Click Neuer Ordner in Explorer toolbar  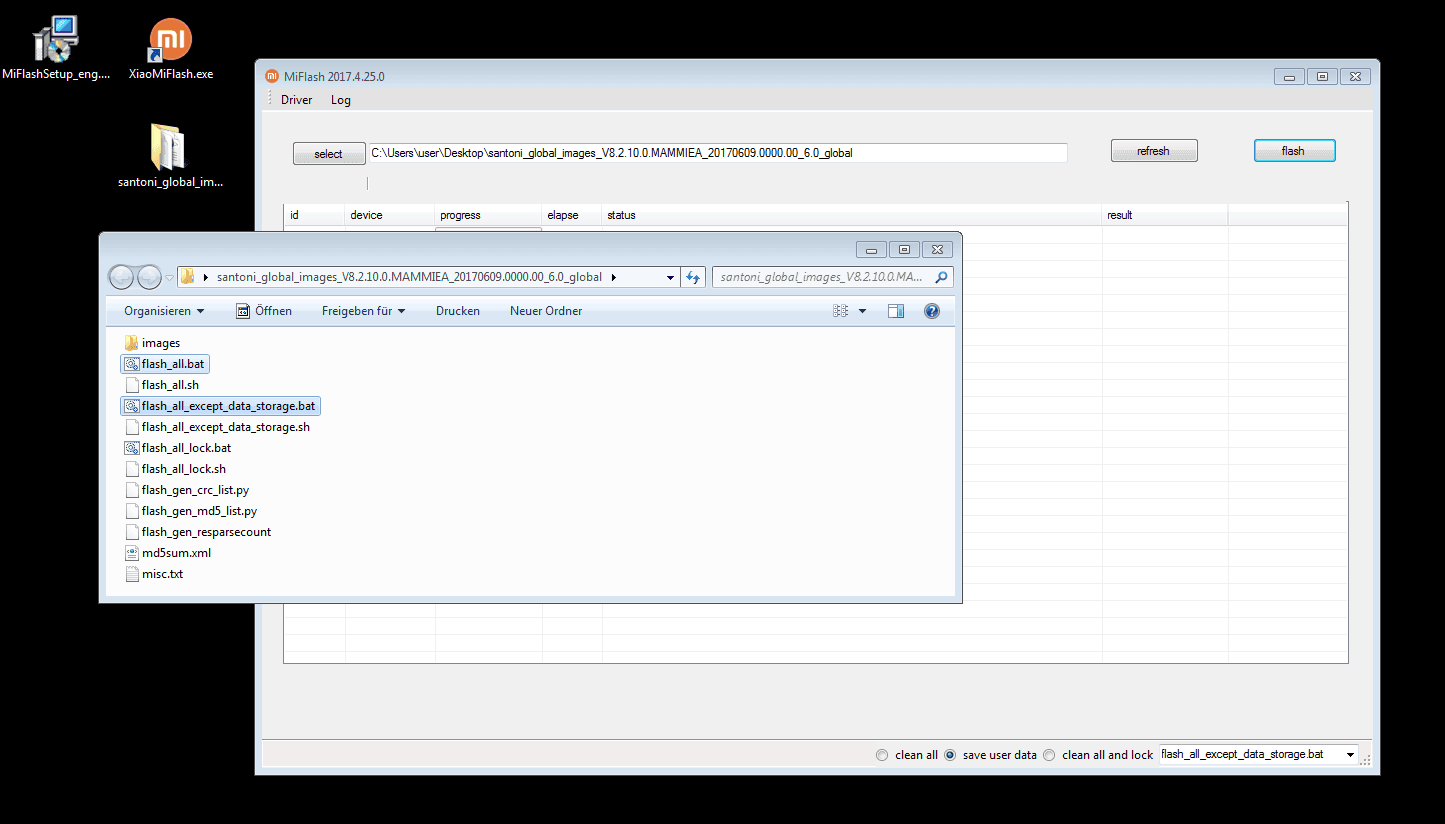(546, 311)
